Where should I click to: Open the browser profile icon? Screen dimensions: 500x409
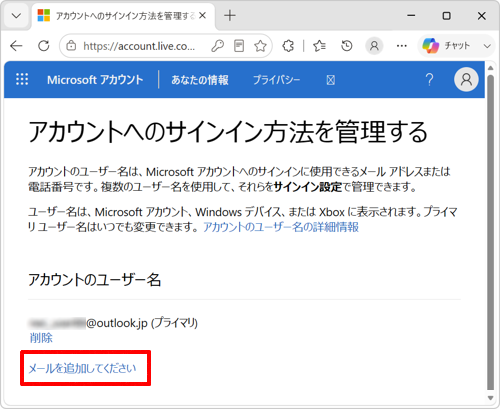(x=374, y=46)
